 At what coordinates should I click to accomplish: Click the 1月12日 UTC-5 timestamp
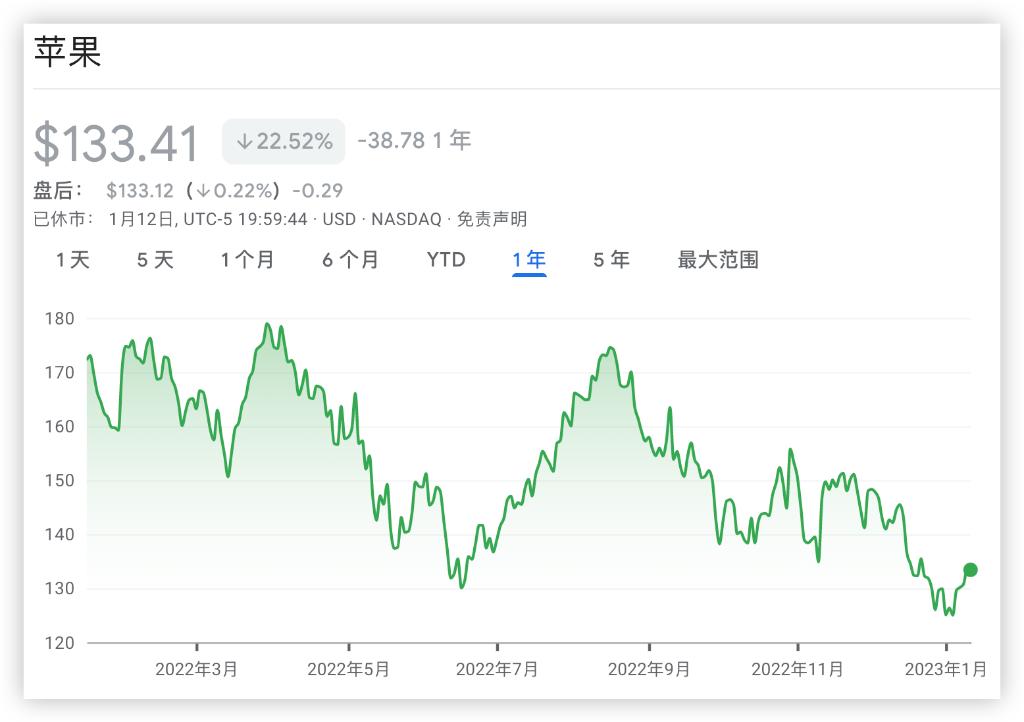[208, 219]
